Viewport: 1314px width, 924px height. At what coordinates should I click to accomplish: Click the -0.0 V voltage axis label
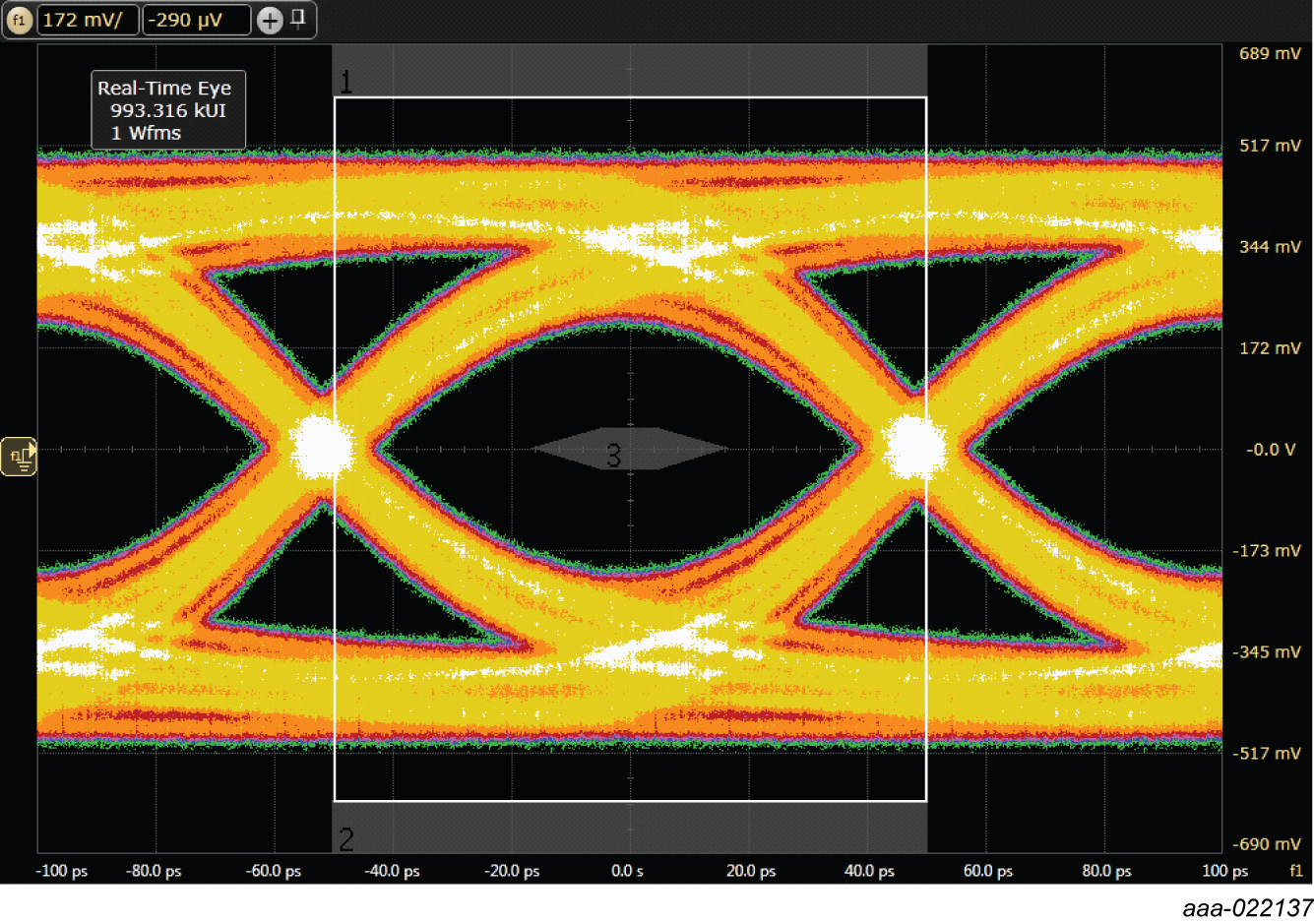pyautogui.click(x=1270, y=450)
